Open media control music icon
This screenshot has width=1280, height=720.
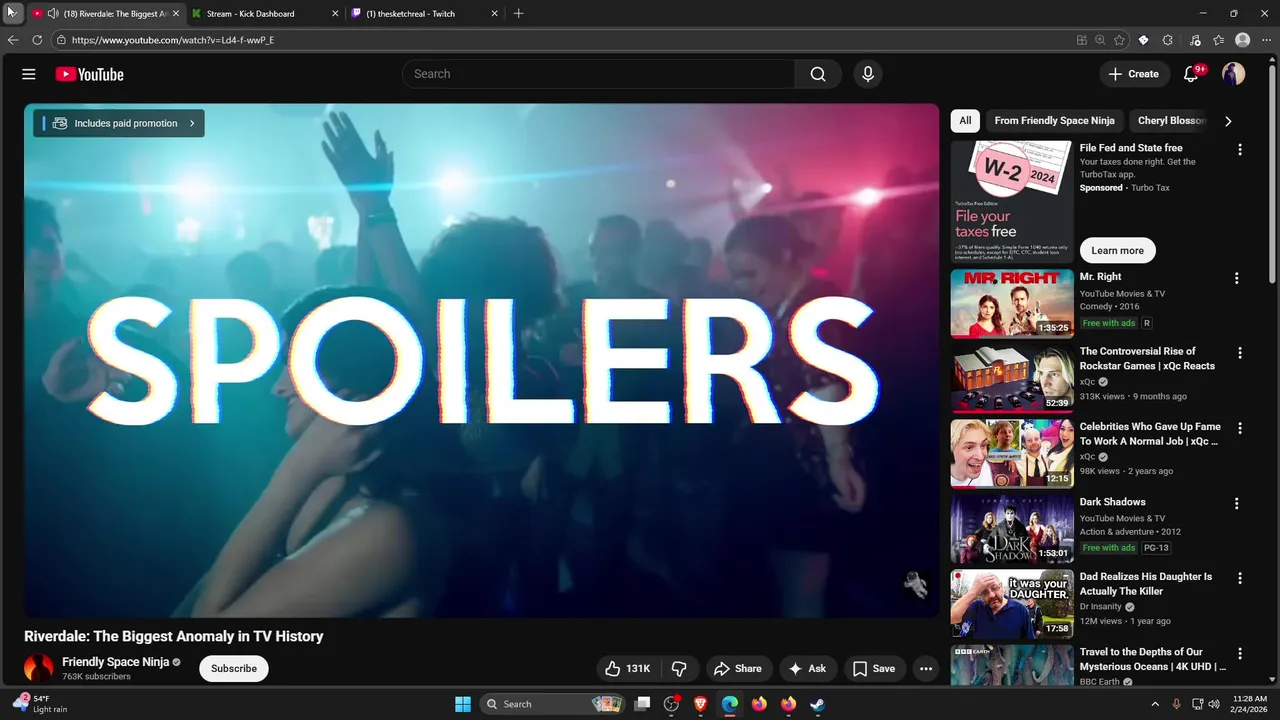click(x=1195, y=40)
